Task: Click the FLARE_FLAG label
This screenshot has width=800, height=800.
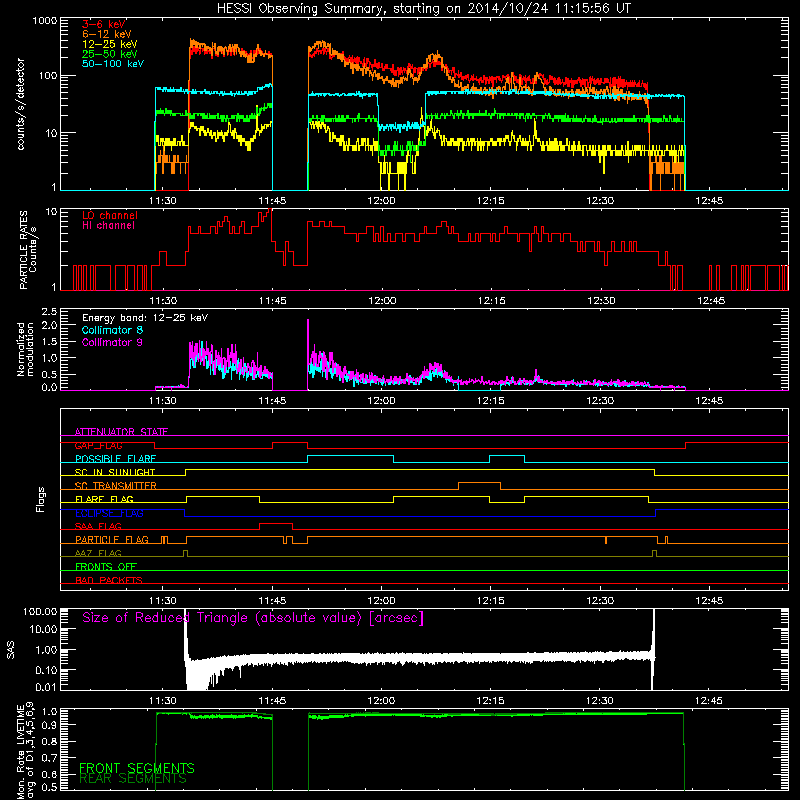Action: 104,499
